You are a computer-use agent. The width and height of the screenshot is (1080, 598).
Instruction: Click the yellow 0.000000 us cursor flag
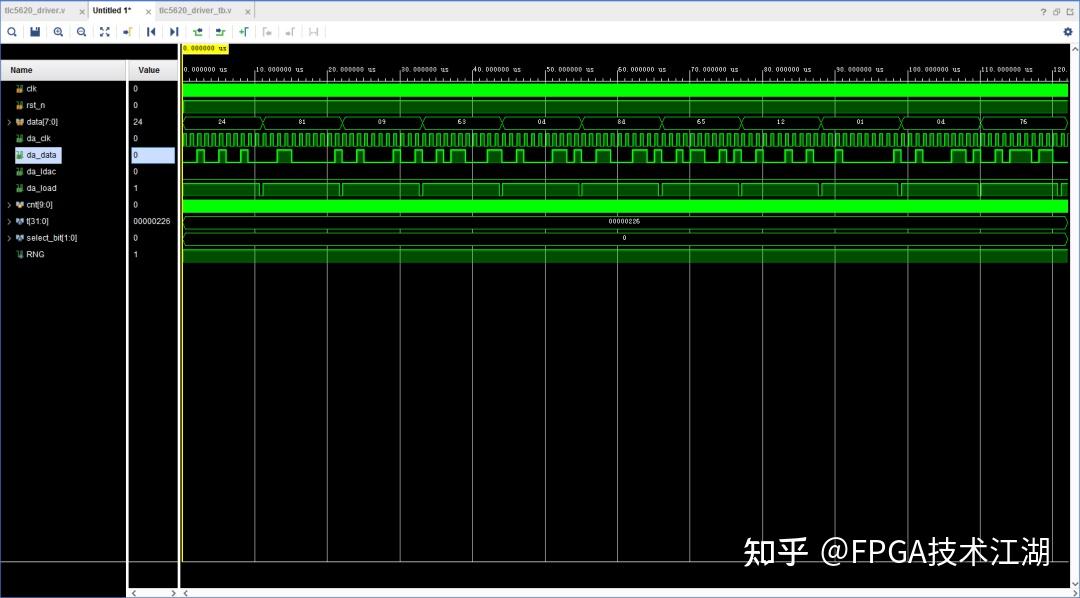point(205,49)
